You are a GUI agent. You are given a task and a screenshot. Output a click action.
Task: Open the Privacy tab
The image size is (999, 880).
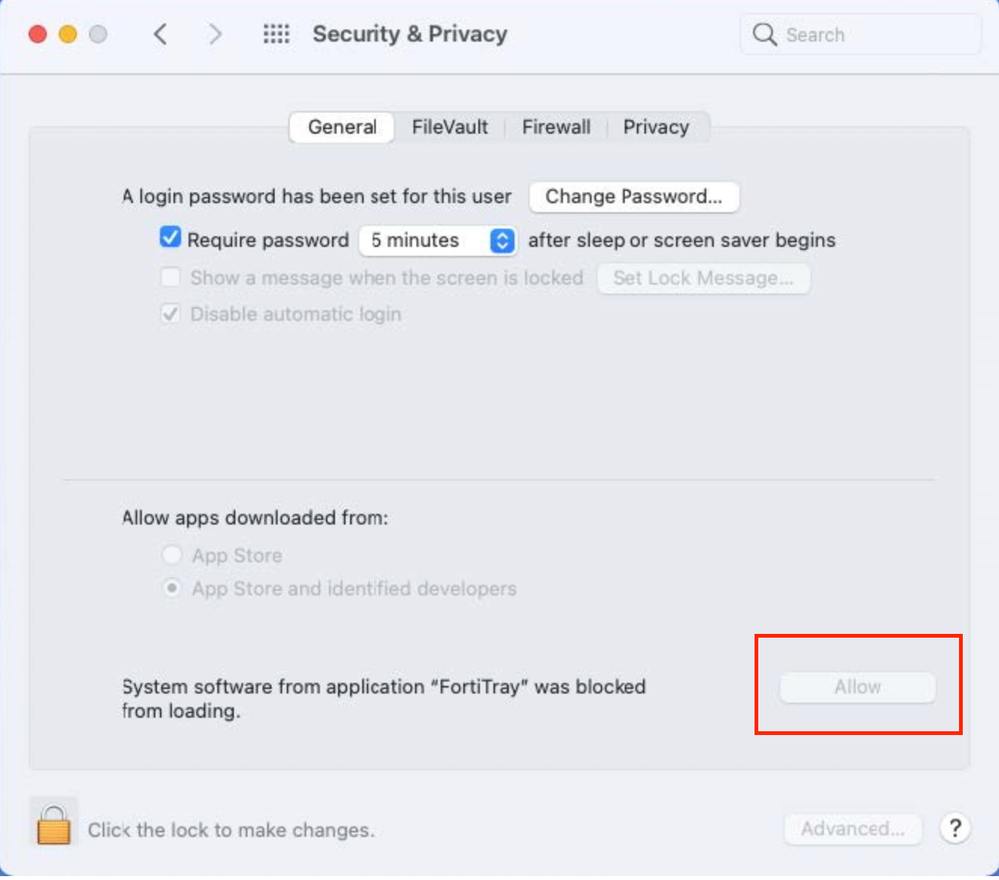coord(656,127)
